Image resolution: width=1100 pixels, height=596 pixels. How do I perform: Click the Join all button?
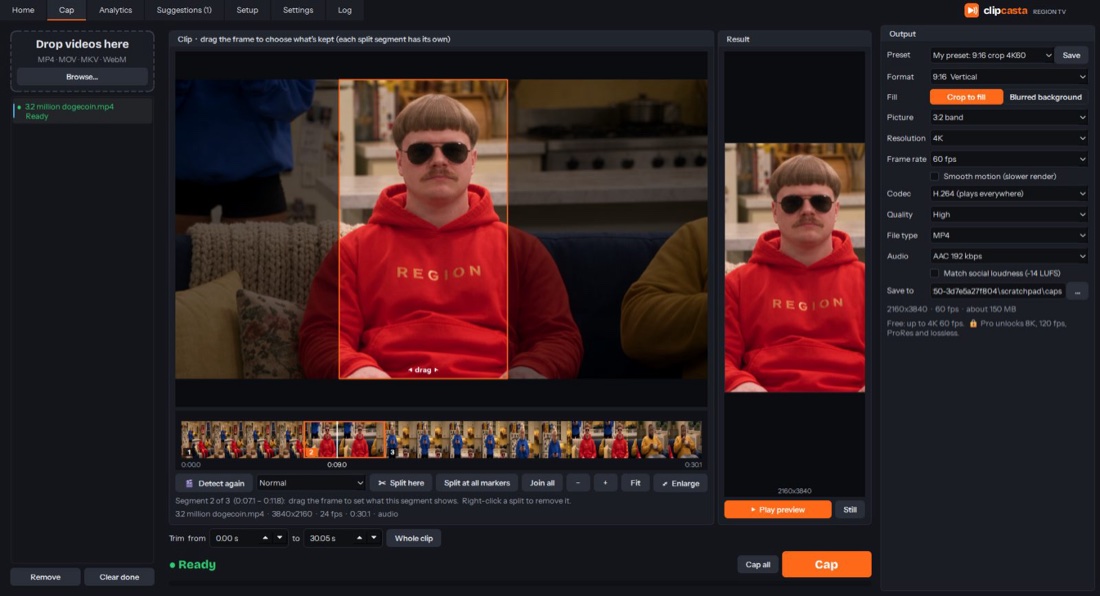tap(542, 483)
